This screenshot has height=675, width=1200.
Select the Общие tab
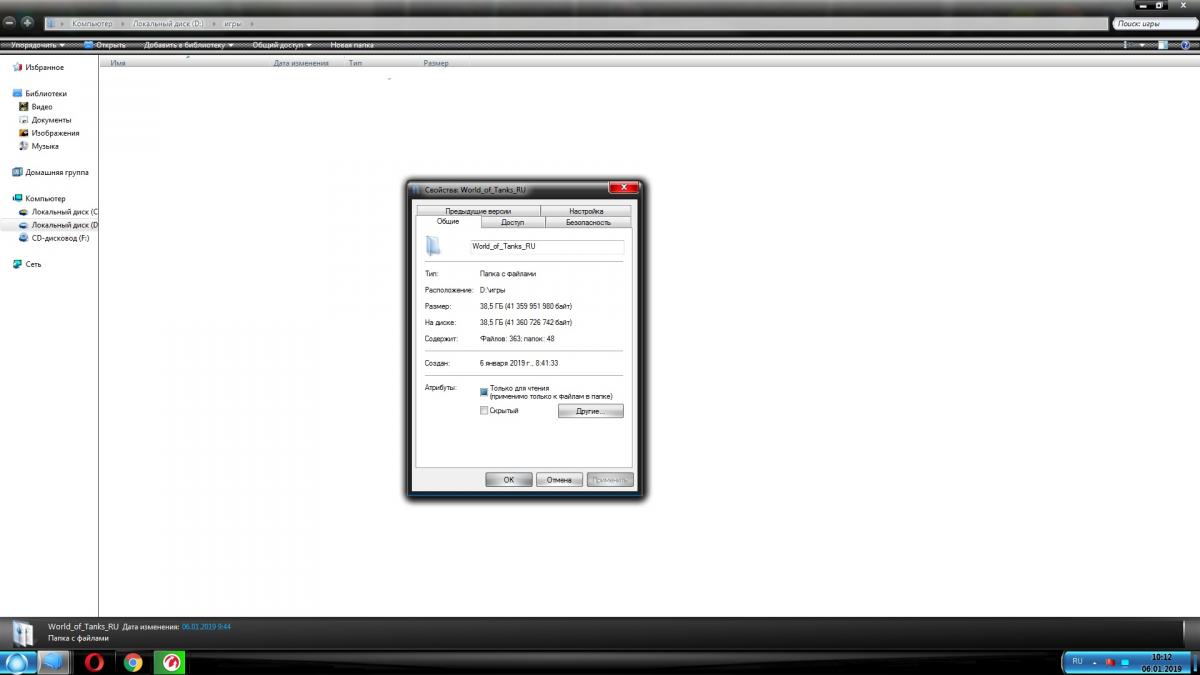[x=447, y=222]
